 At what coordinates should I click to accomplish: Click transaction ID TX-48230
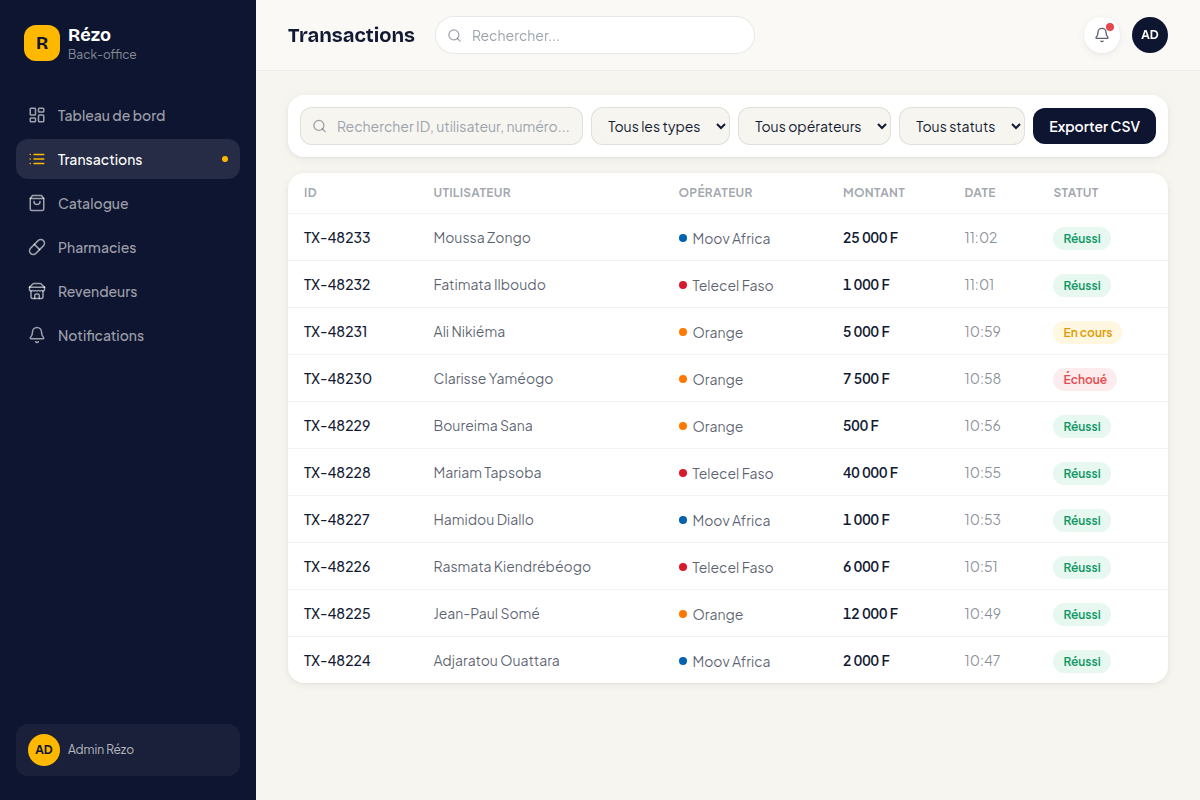(338, 379)
